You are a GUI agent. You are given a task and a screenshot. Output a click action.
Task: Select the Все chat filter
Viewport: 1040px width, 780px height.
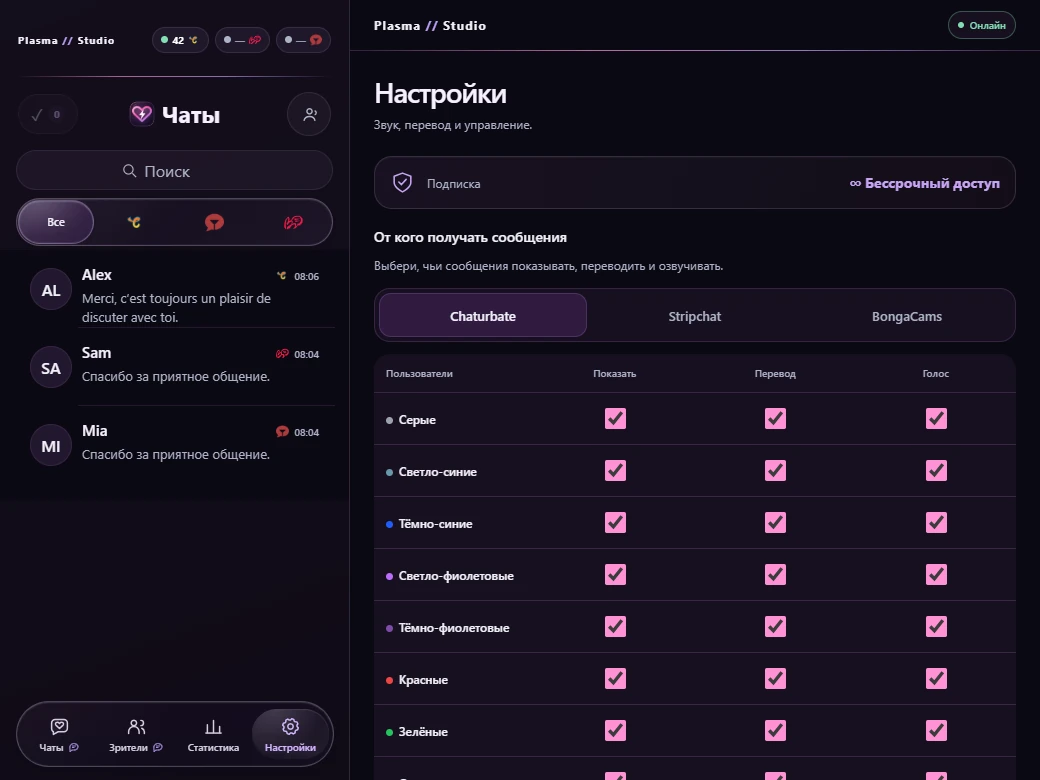(56, 222)
